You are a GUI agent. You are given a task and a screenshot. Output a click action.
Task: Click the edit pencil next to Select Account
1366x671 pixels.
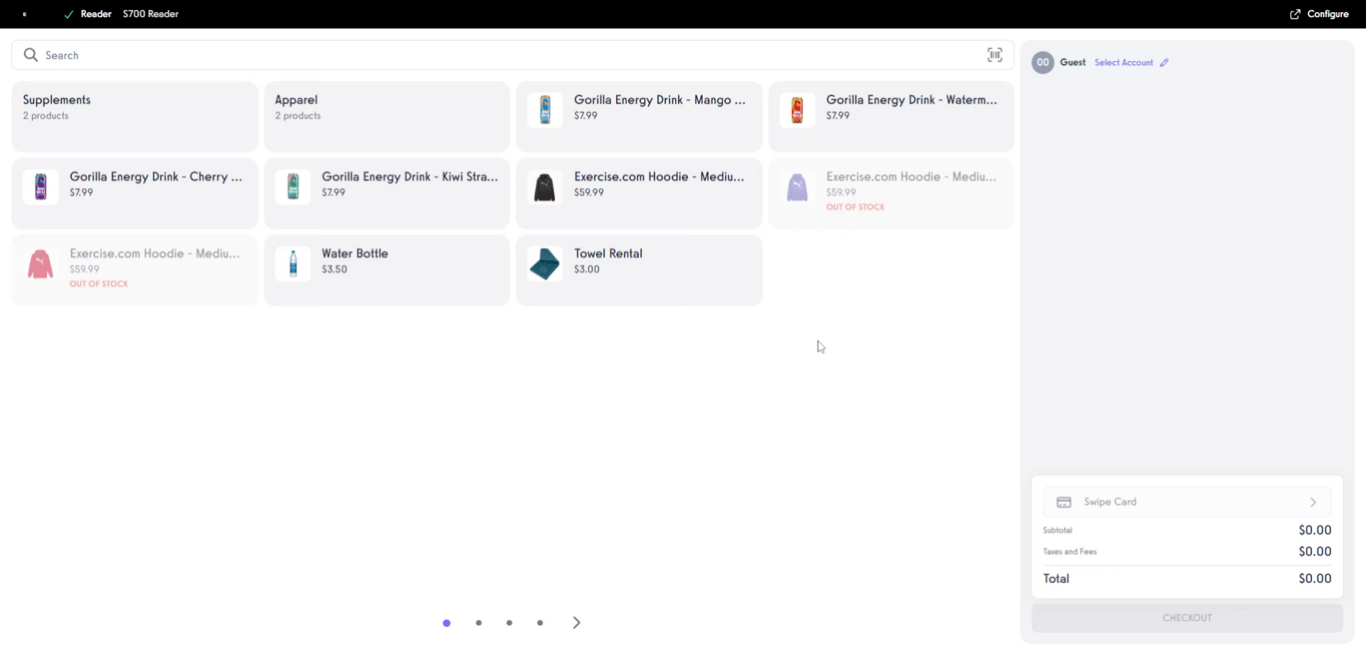[x=1163, y=62]
